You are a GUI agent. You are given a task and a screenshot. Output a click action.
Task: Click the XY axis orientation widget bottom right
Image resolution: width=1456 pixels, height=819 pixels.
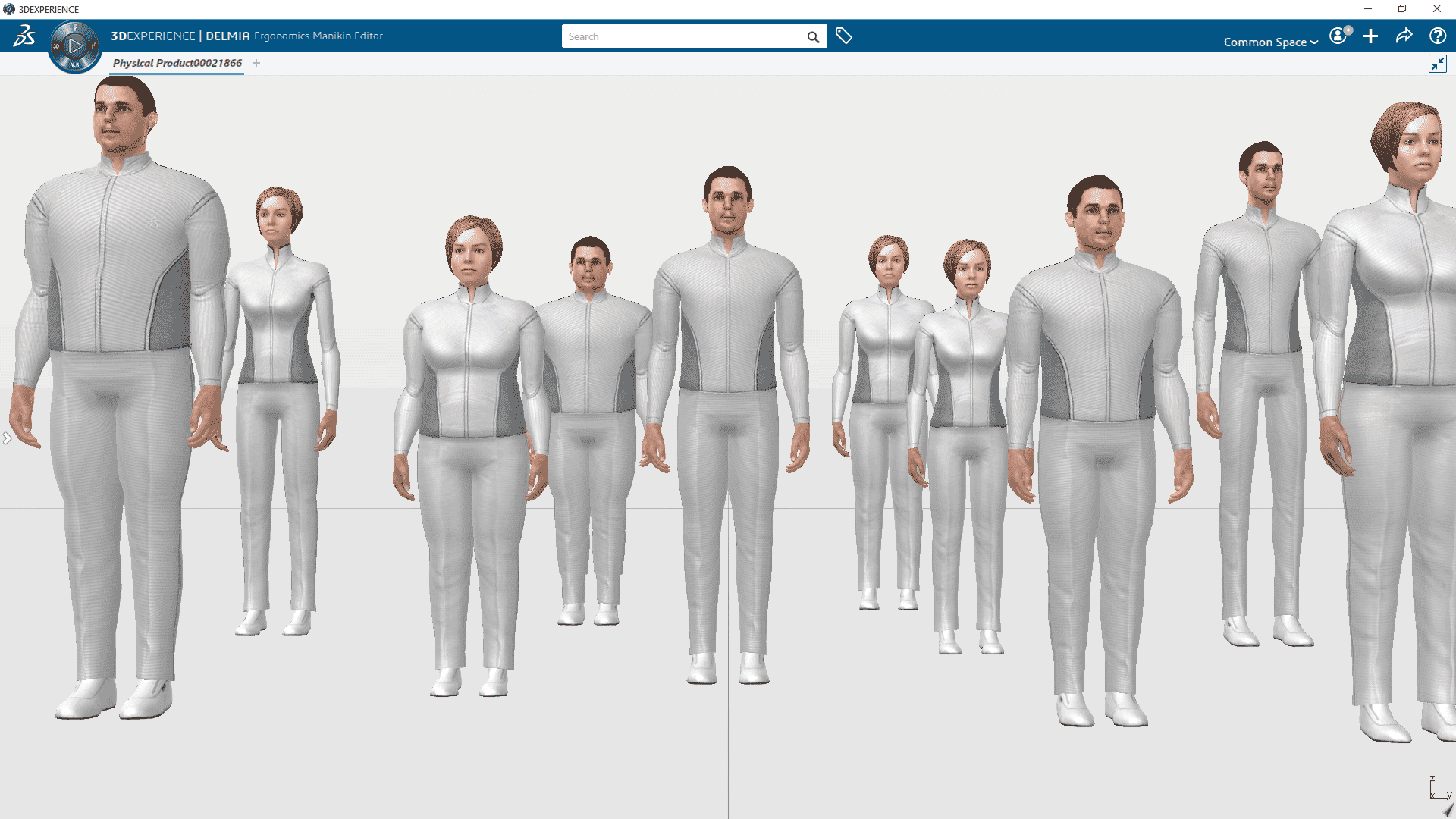tap(1438, 789)
